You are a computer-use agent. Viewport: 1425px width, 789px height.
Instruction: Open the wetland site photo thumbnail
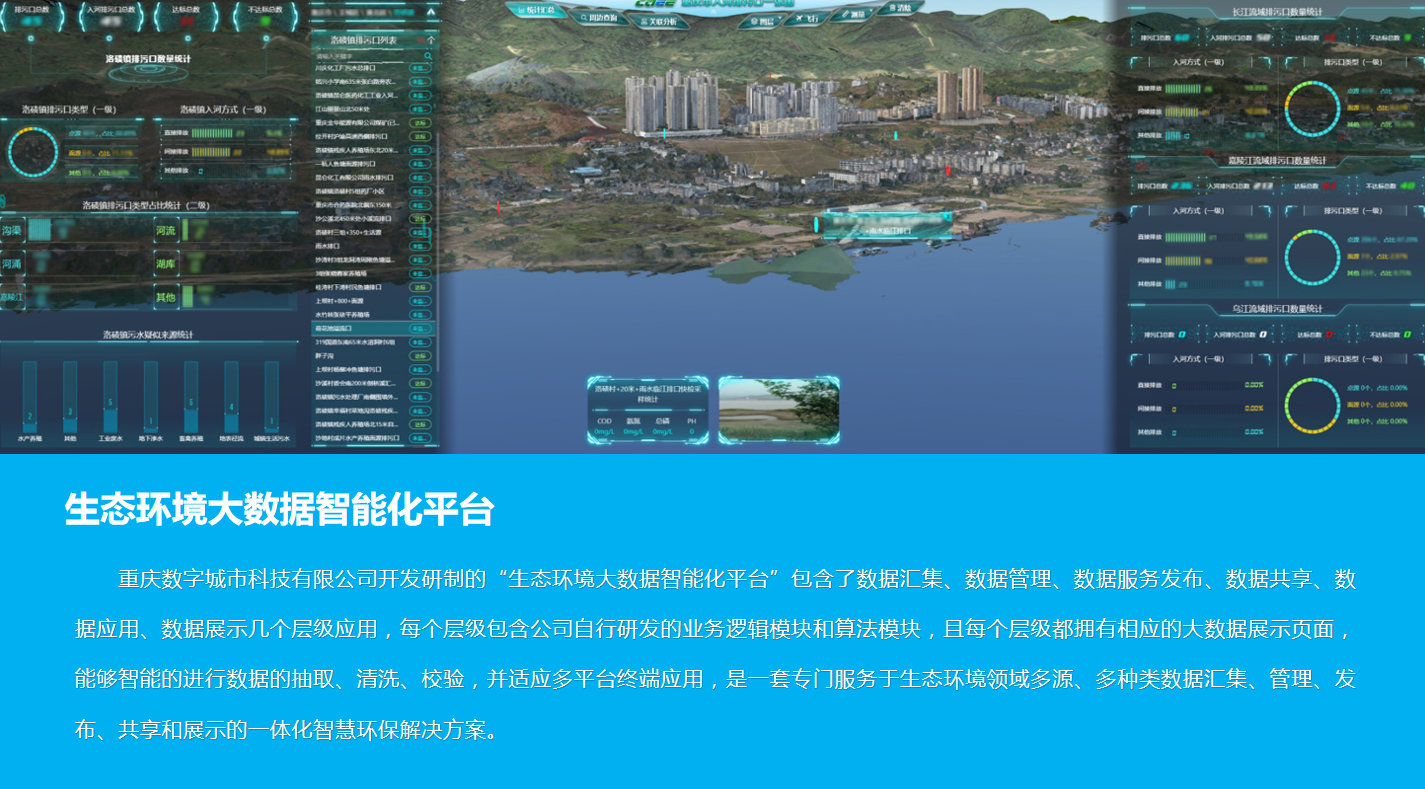pos(779,410)
